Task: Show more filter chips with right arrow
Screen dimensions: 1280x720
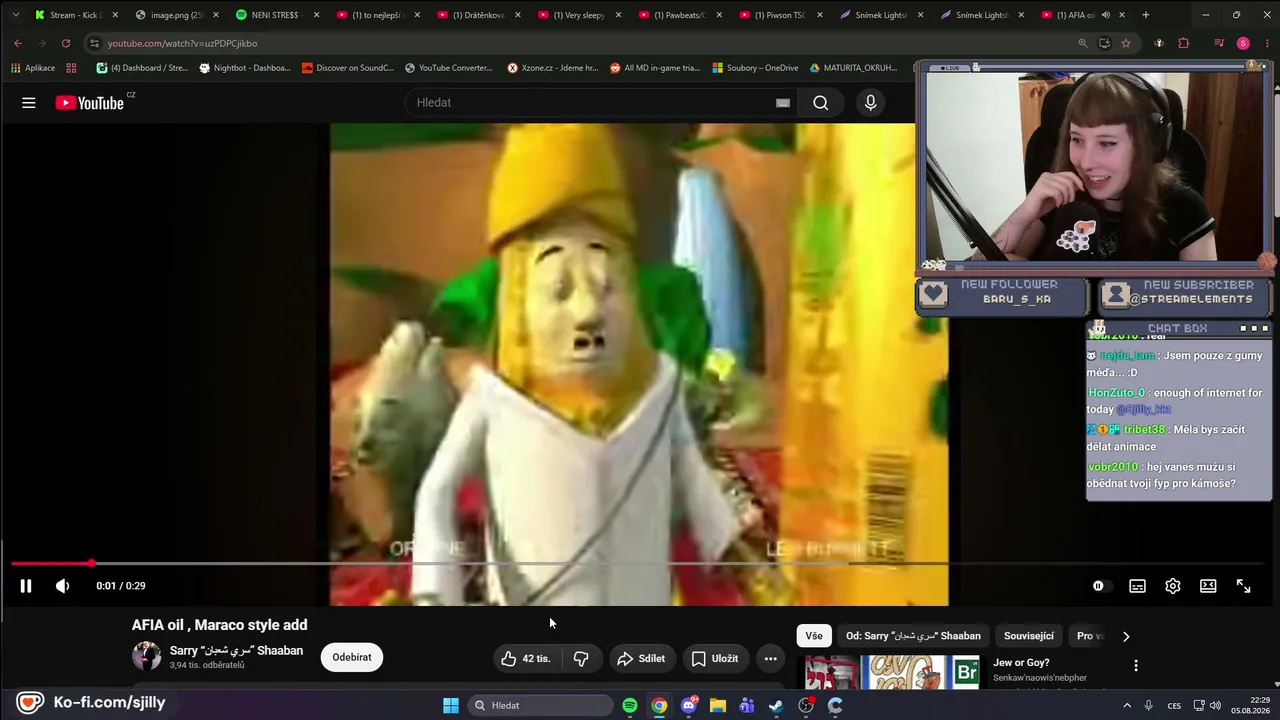Action: click(1126, 636)
